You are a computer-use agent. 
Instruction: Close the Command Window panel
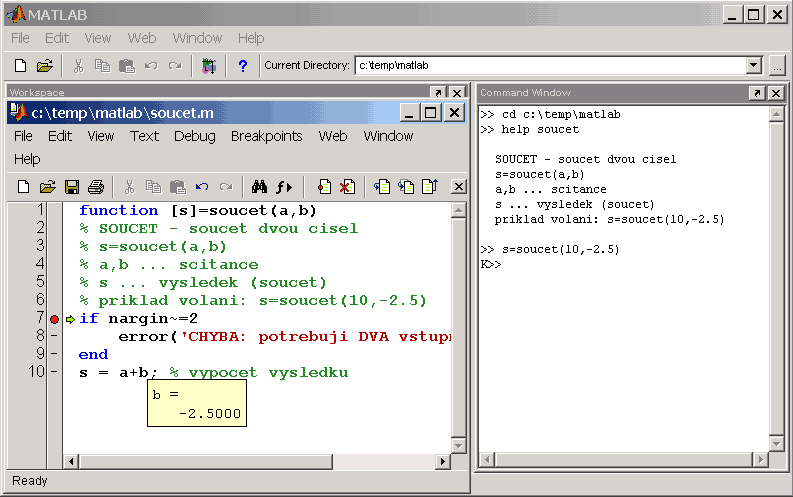click(775, 93)
